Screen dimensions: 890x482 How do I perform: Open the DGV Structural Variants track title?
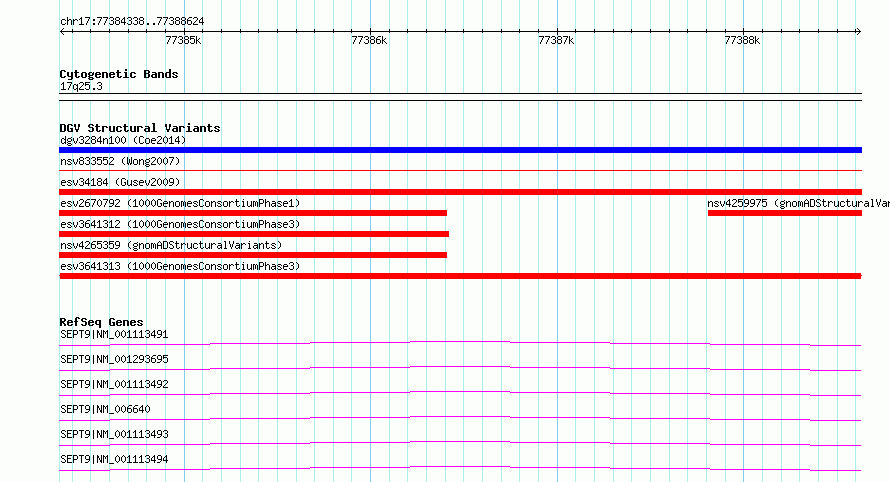(x=140, y=128)
